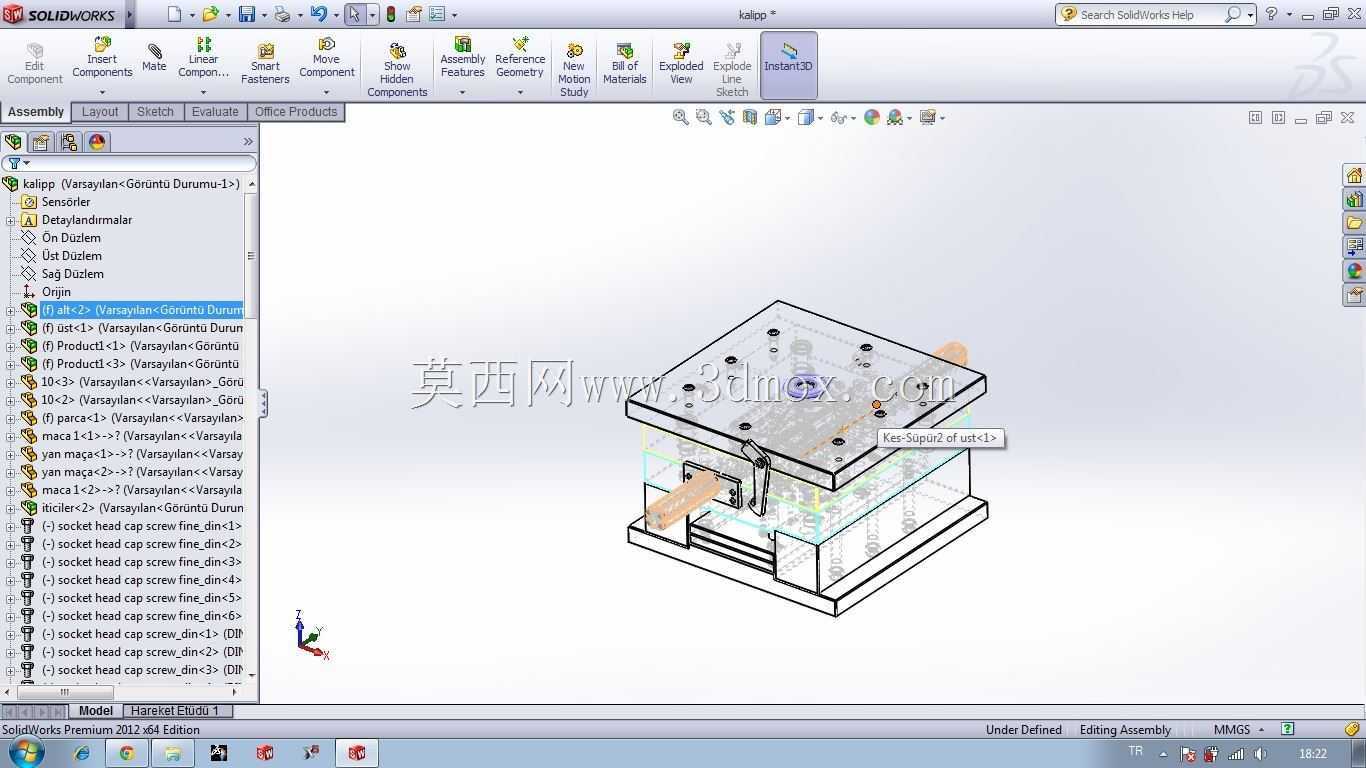Click the Mate paperclip tool
This screenshot has height=768, width=1366.
[x=154, y=57]
